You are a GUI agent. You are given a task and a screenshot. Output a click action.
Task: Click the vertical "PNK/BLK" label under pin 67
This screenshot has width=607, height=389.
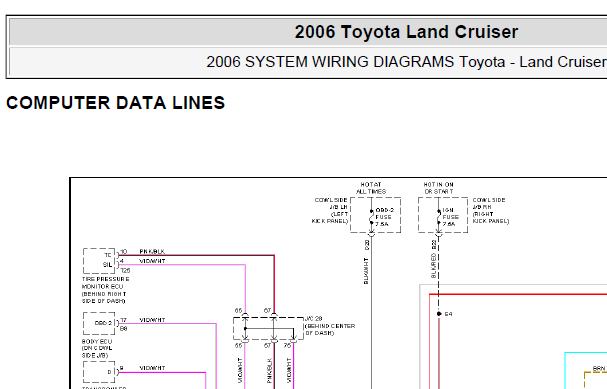[x=269, y=371]
